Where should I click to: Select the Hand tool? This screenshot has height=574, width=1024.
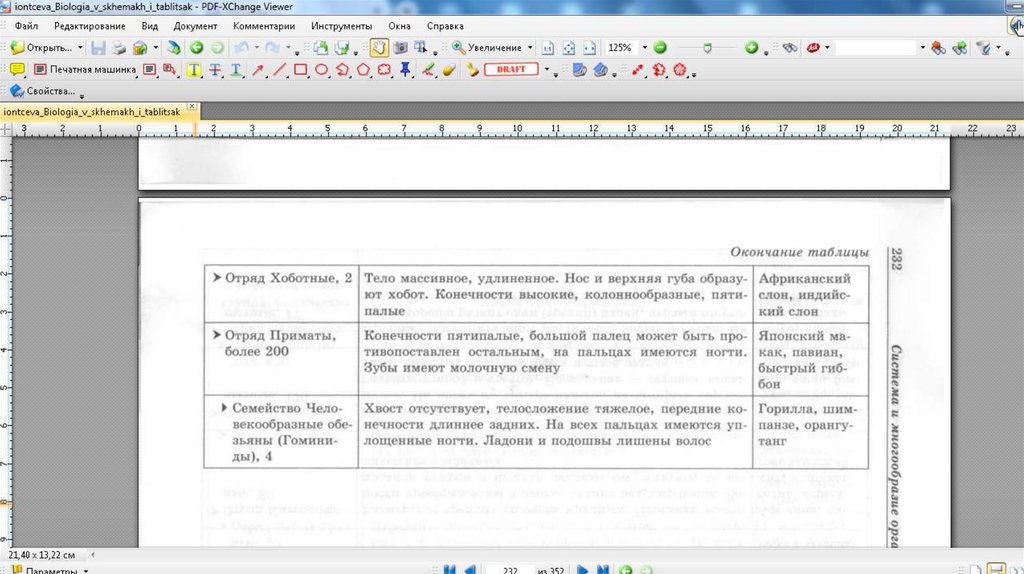pyautogui.click(x=380, y=47)
